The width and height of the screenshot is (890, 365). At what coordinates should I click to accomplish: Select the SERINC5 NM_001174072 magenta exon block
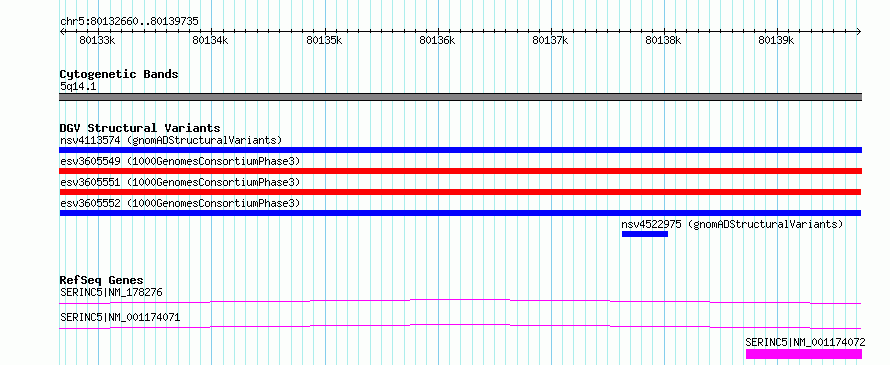[x=804, y=354]
